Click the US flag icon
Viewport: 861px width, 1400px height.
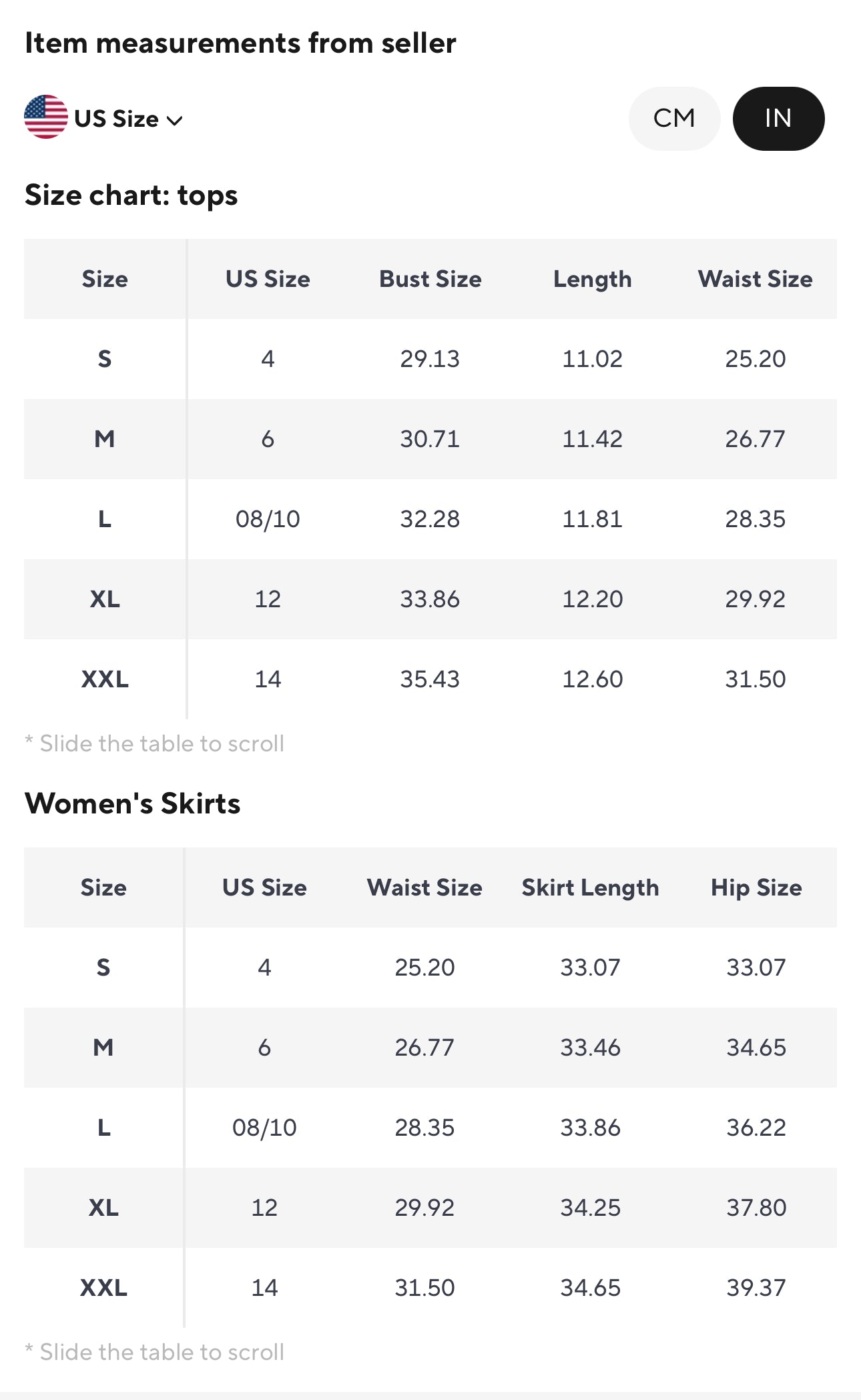(45, 117)
